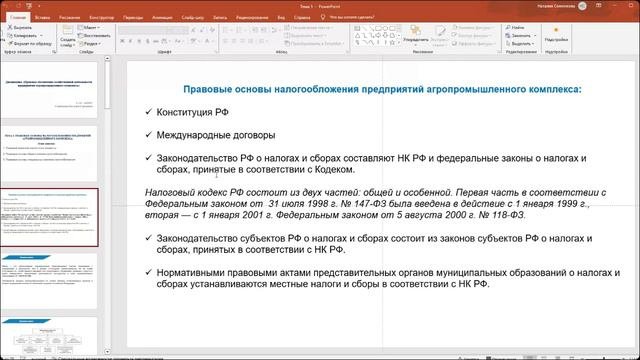Toggle text Shadow formatting
Image resolution: width=640 pixels, height=360 pixels.
tap(147, 41)
